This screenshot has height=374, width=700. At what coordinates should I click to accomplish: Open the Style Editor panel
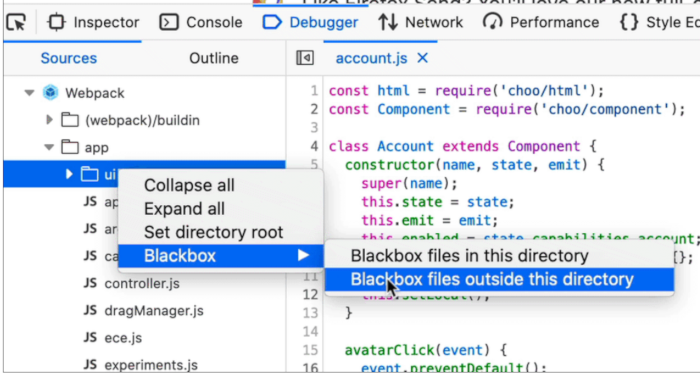(x=659, y=22)
